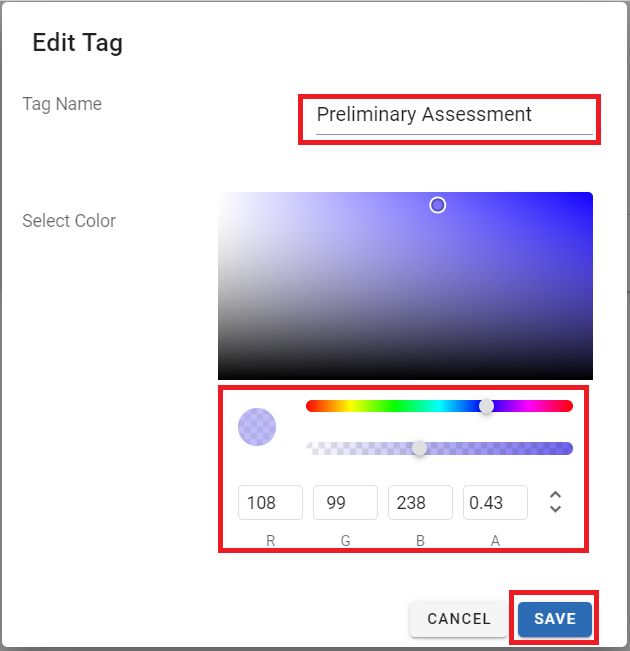Click the up arrow of color mode switcher
This screenshot has width=630, height=651.
click(x=556, y=495)
